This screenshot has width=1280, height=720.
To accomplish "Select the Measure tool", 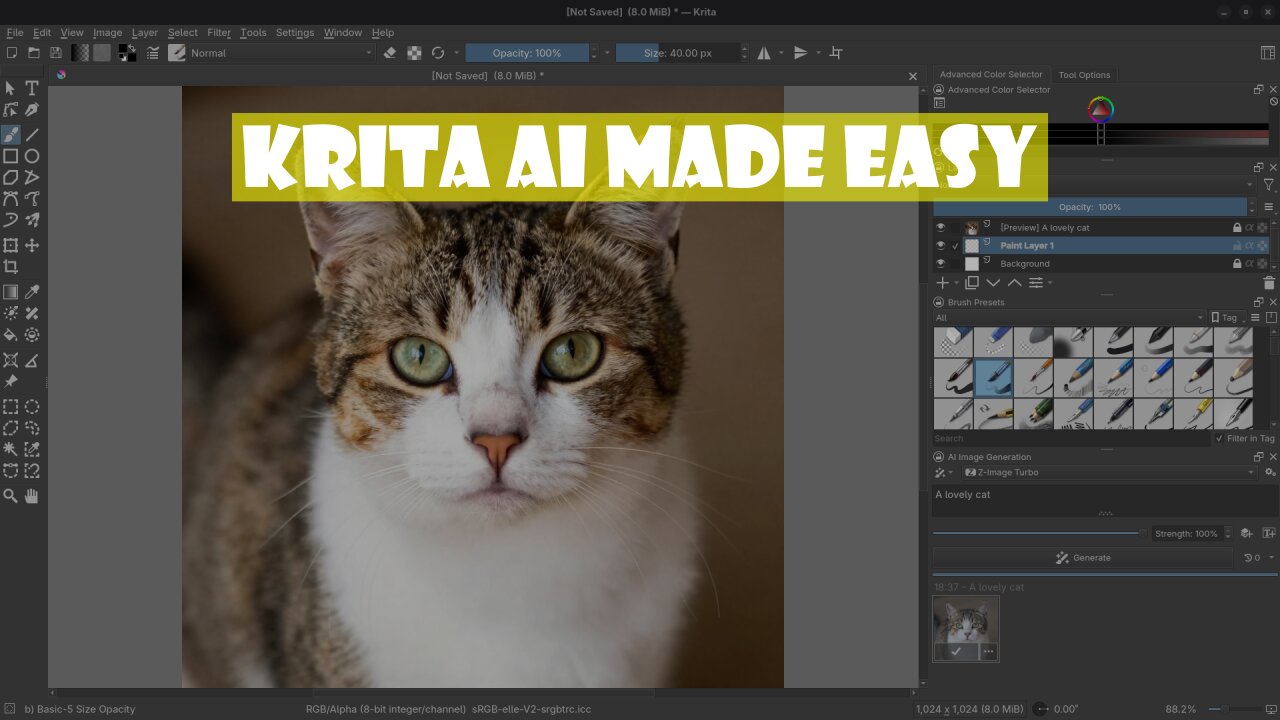I will pyautogui.click(x=32, y=360).
